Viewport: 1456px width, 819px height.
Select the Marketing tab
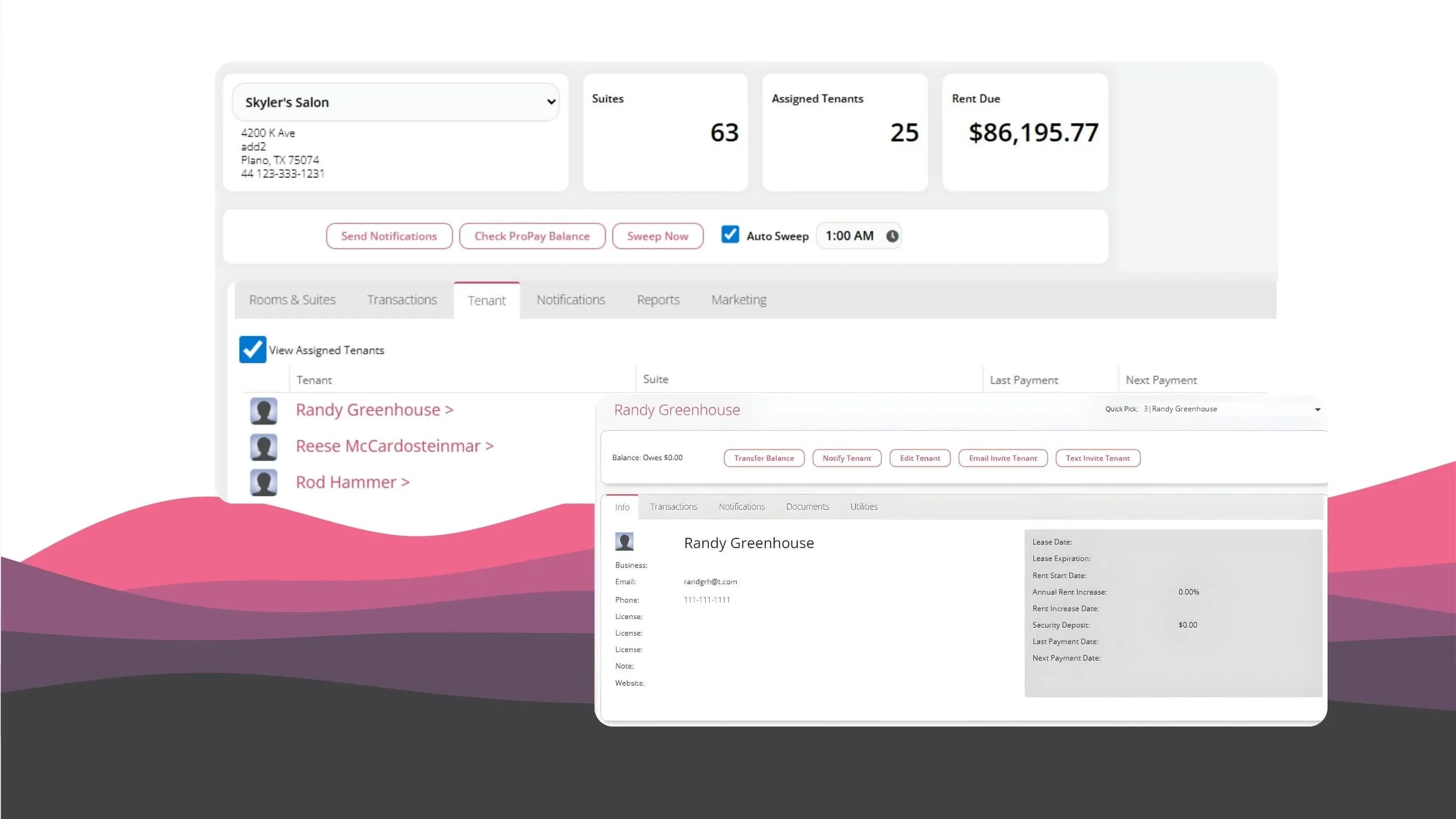[738, 299]
